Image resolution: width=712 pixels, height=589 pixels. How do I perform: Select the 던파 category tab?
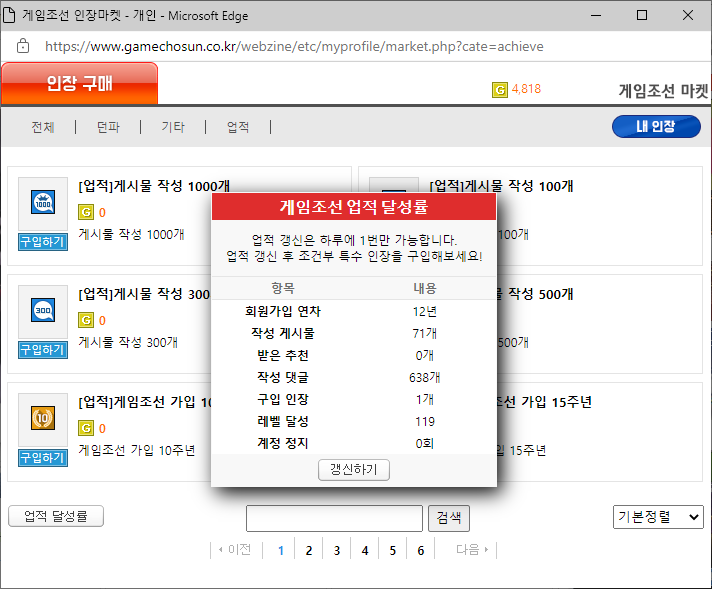pos(108,127)
